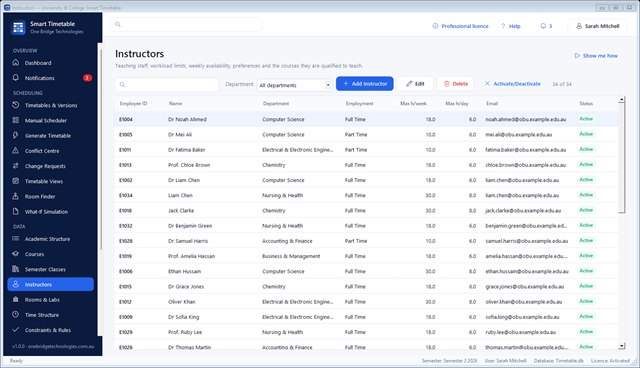The height and width of the screenshot is (368, 640).
Task: Open Professional licence link
Action: point(460,26)
